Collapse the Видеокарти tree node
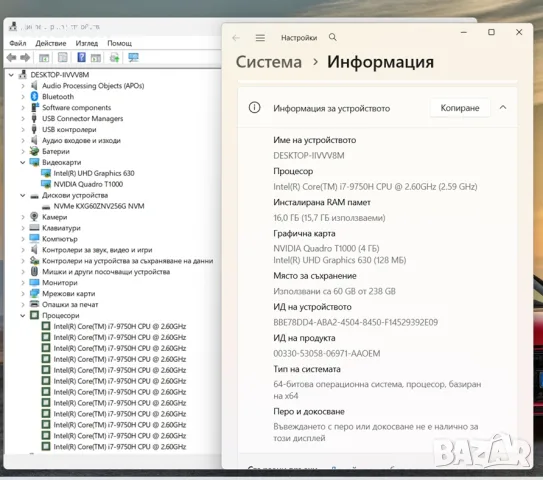 click(x=23, y=162)
